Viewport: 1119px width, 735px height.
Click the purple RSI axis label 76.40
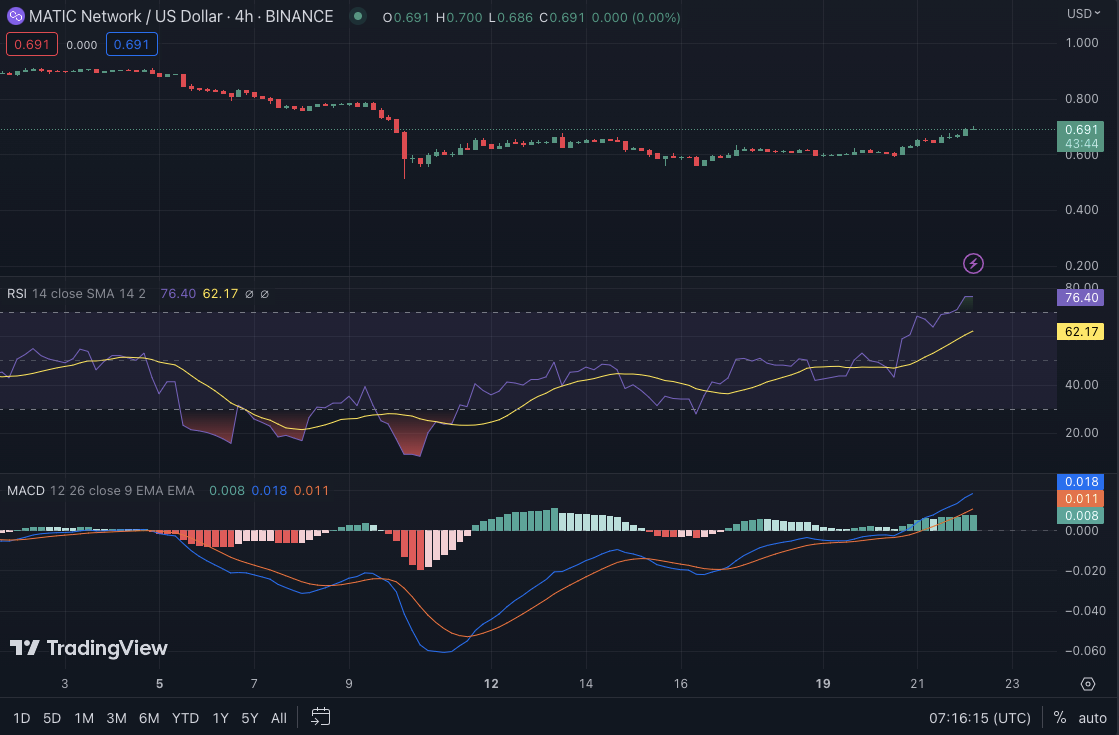tap(1080, 298)
